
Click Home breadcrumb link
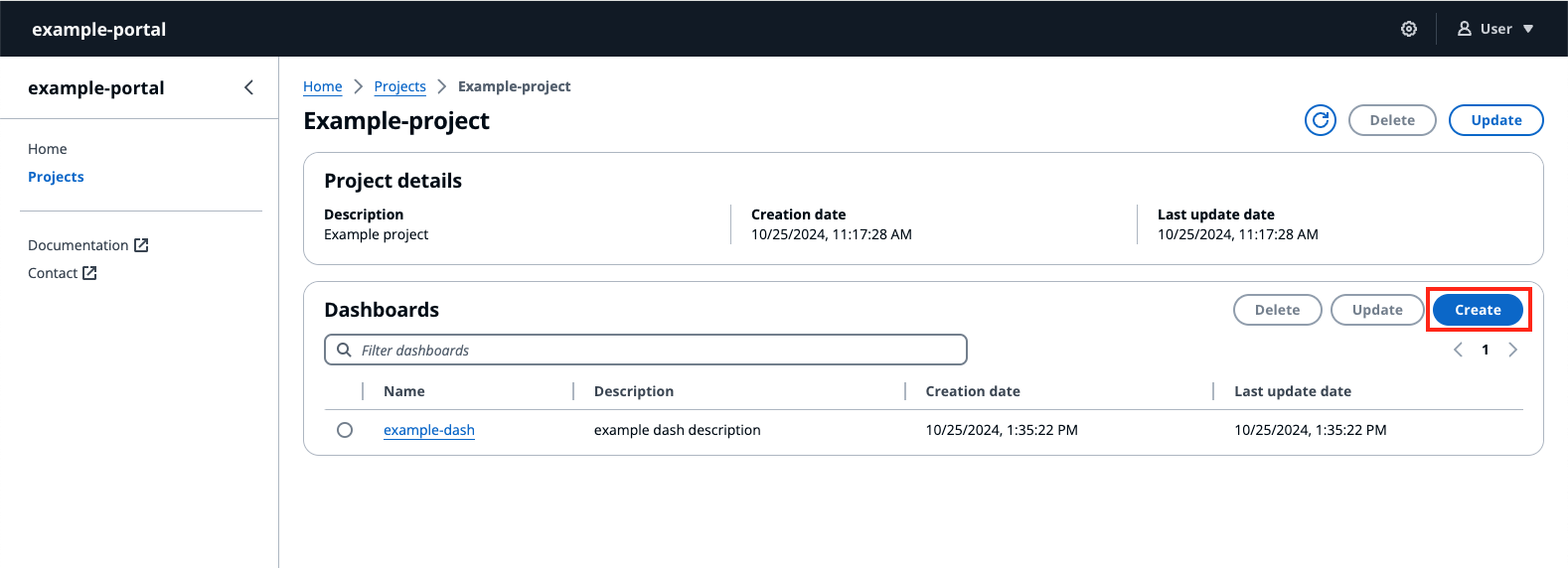(x=322, y=86)
